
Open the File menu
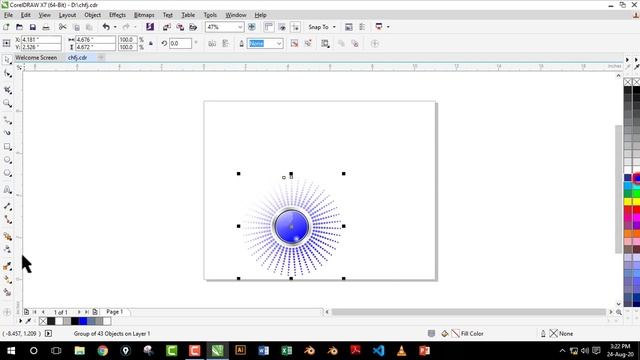coord(8,15)
